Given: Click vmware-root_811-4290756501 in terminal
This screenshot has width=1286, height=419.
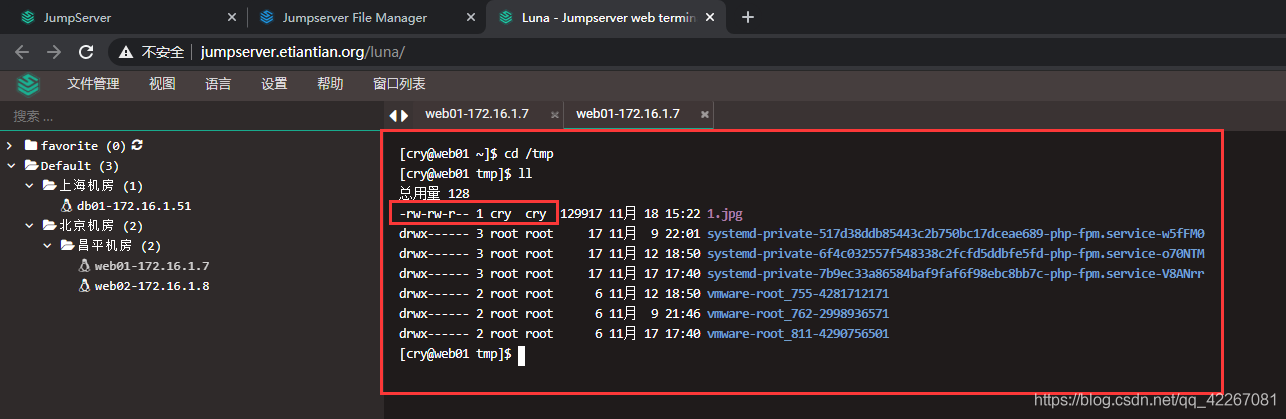Looking at the screenshot, I should (x=798, y=334).
